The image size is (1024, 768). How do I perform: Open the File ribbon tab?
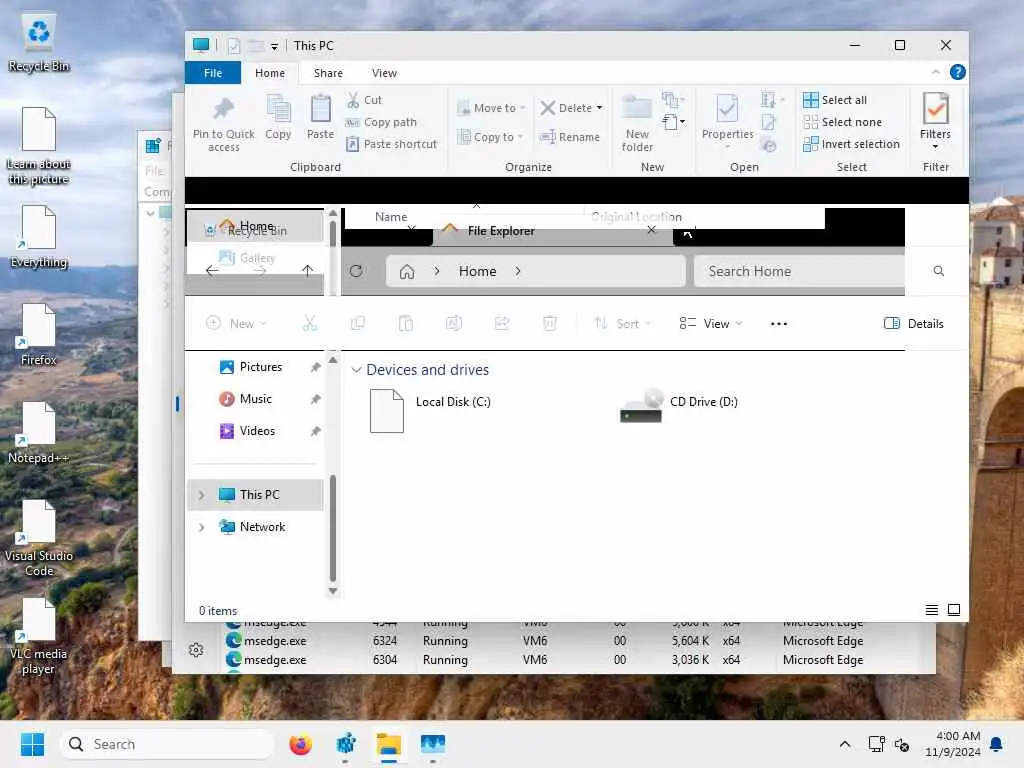[213, 73]
